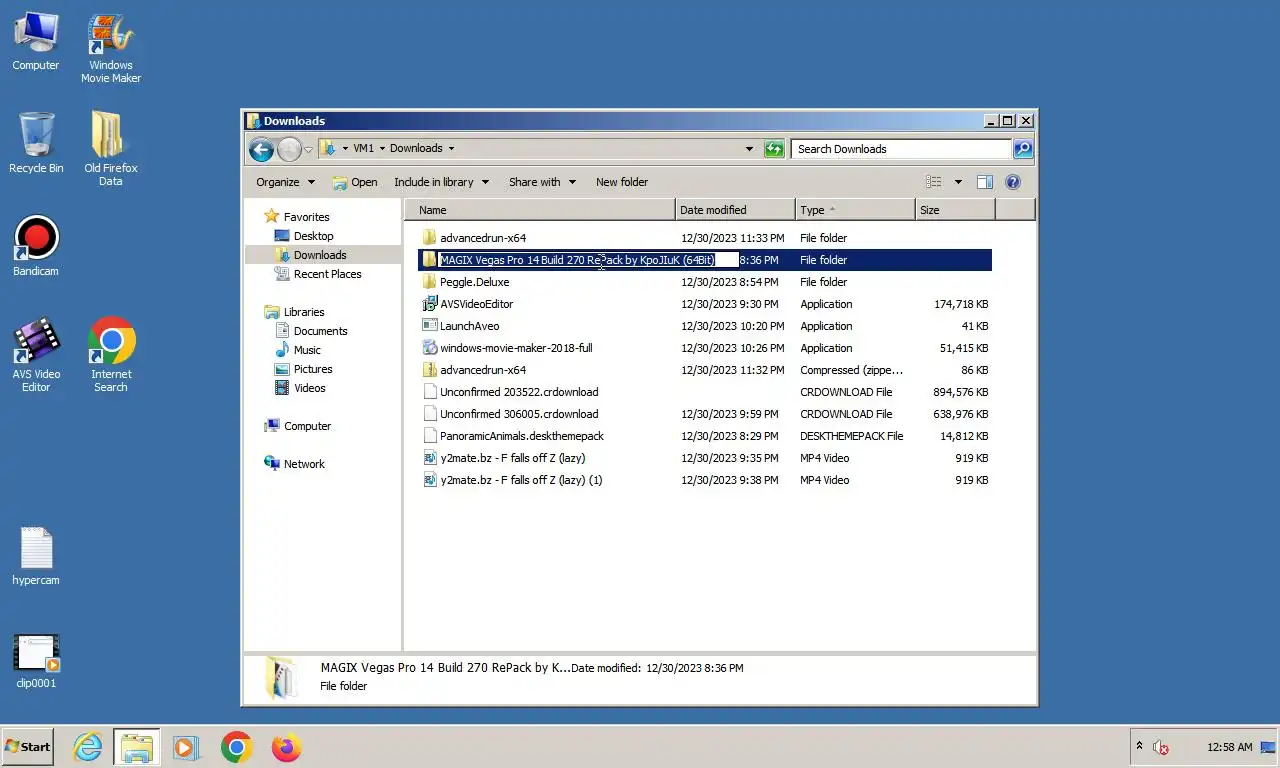Click the Forward navigation arrow in Explorer
Viewport: 1280px width, 768px height.
[289, 149]
